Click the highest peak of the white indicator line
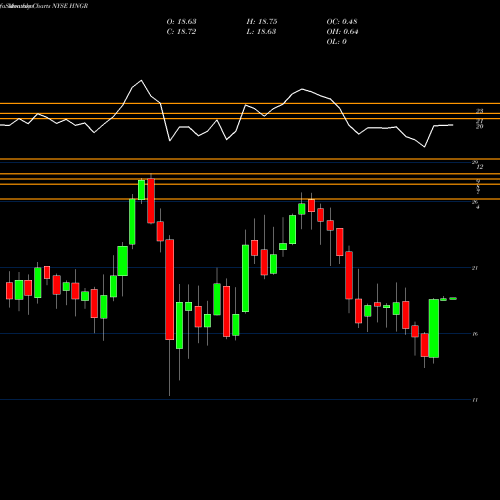The image size is (500, 500). tap(141, 80)
